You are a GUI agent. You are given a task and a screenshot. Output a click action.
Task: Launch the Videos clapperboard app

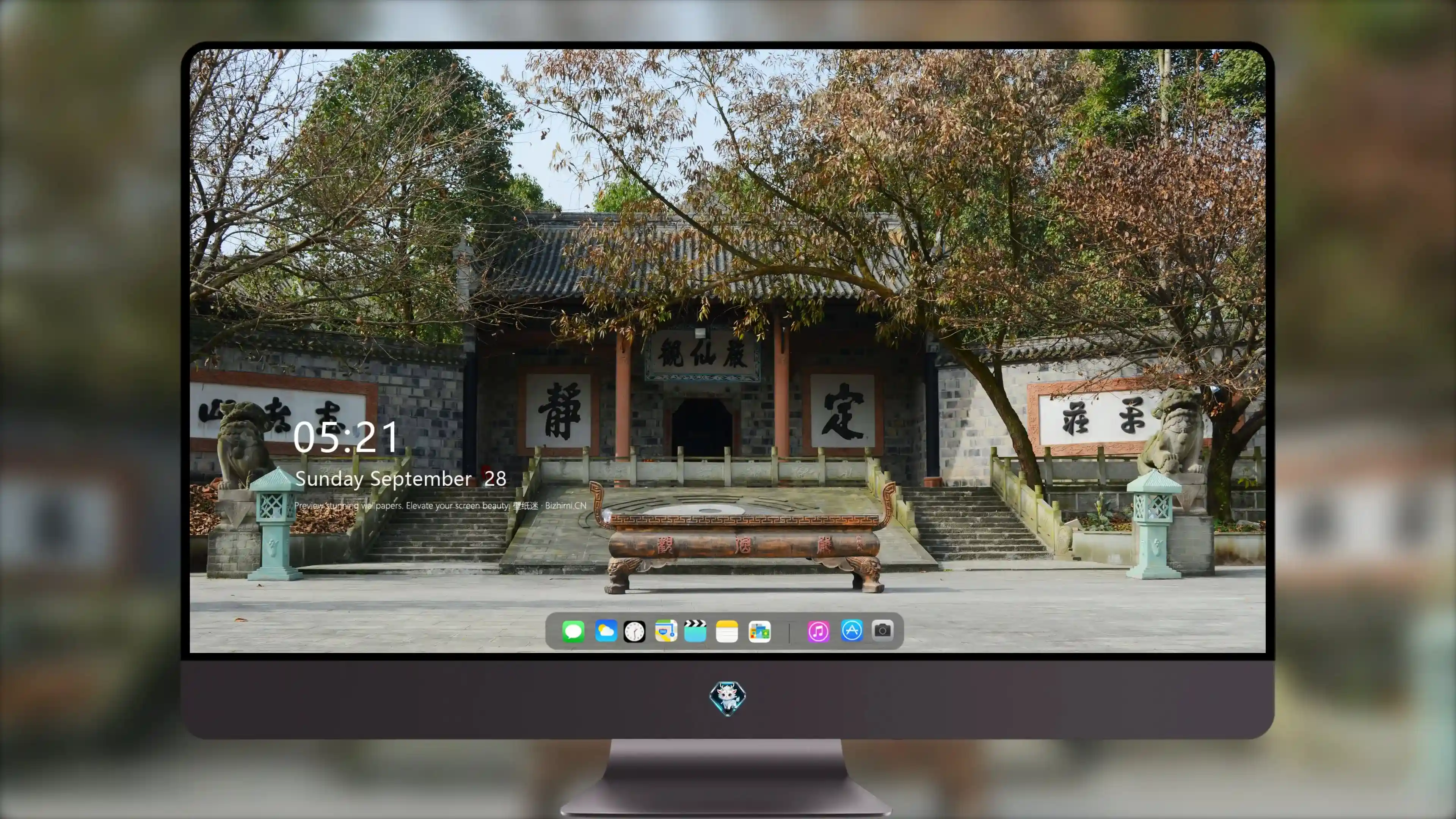point(695,631)
